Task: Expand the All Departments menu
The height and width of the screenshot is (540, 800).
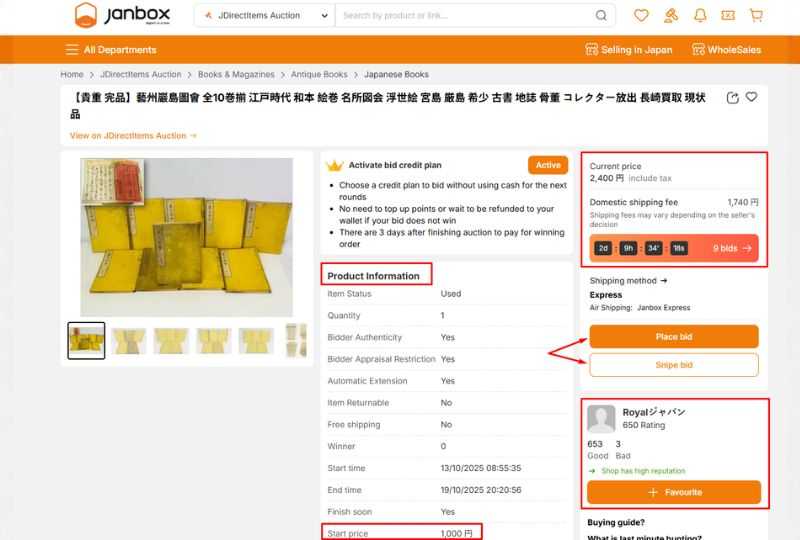Action: (110, 50)
